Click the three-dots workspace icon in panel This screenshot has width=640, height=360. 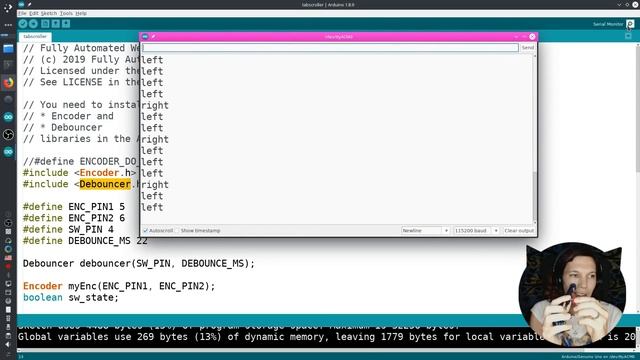pyautogui.click(x=8, y=25)
